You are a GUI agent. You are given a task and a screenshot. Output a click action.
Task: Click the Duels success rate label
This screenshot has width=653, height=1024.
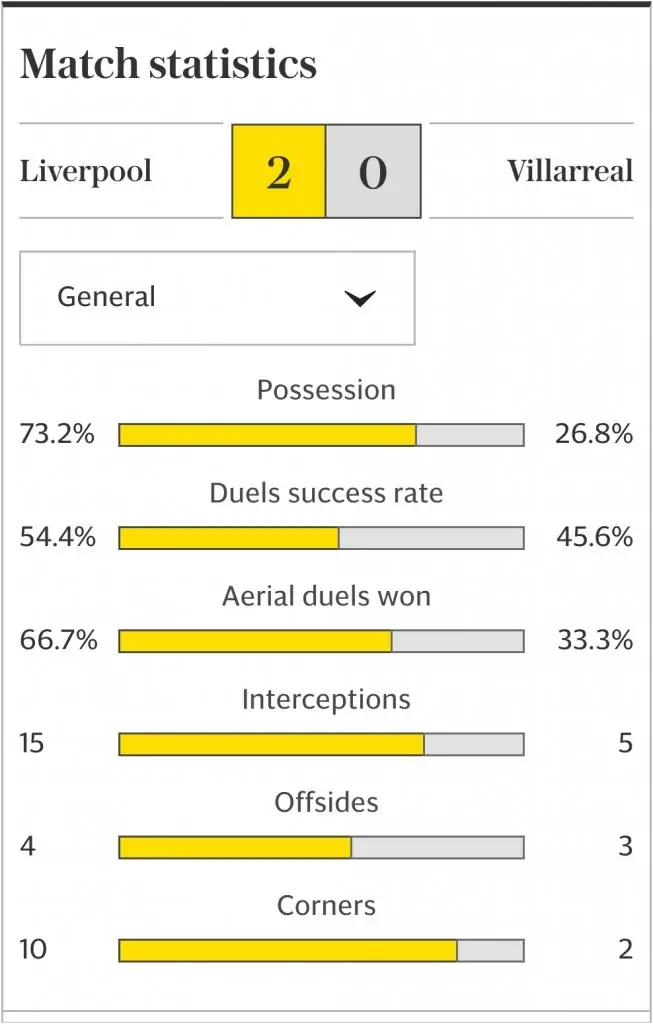326,493
